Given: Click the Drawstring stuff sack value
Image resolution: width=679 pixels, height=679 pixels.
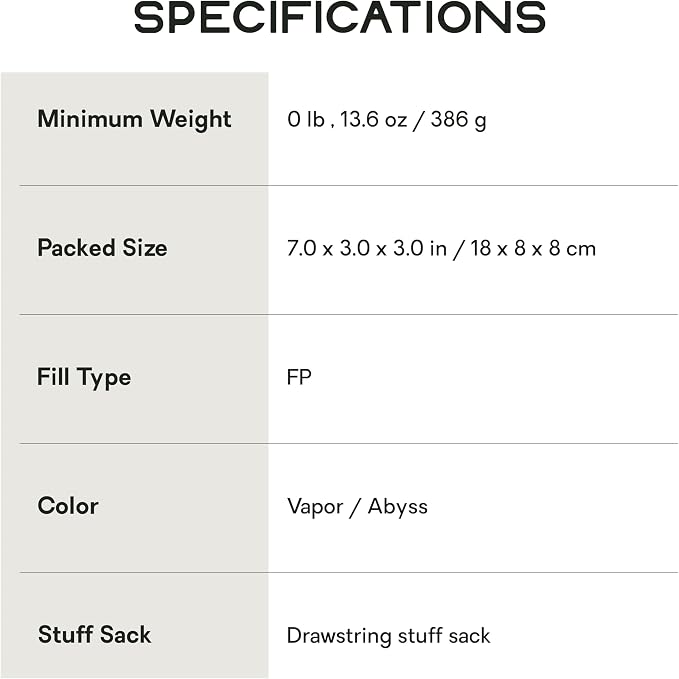Looking at the screenshot, I should (388, 636).
